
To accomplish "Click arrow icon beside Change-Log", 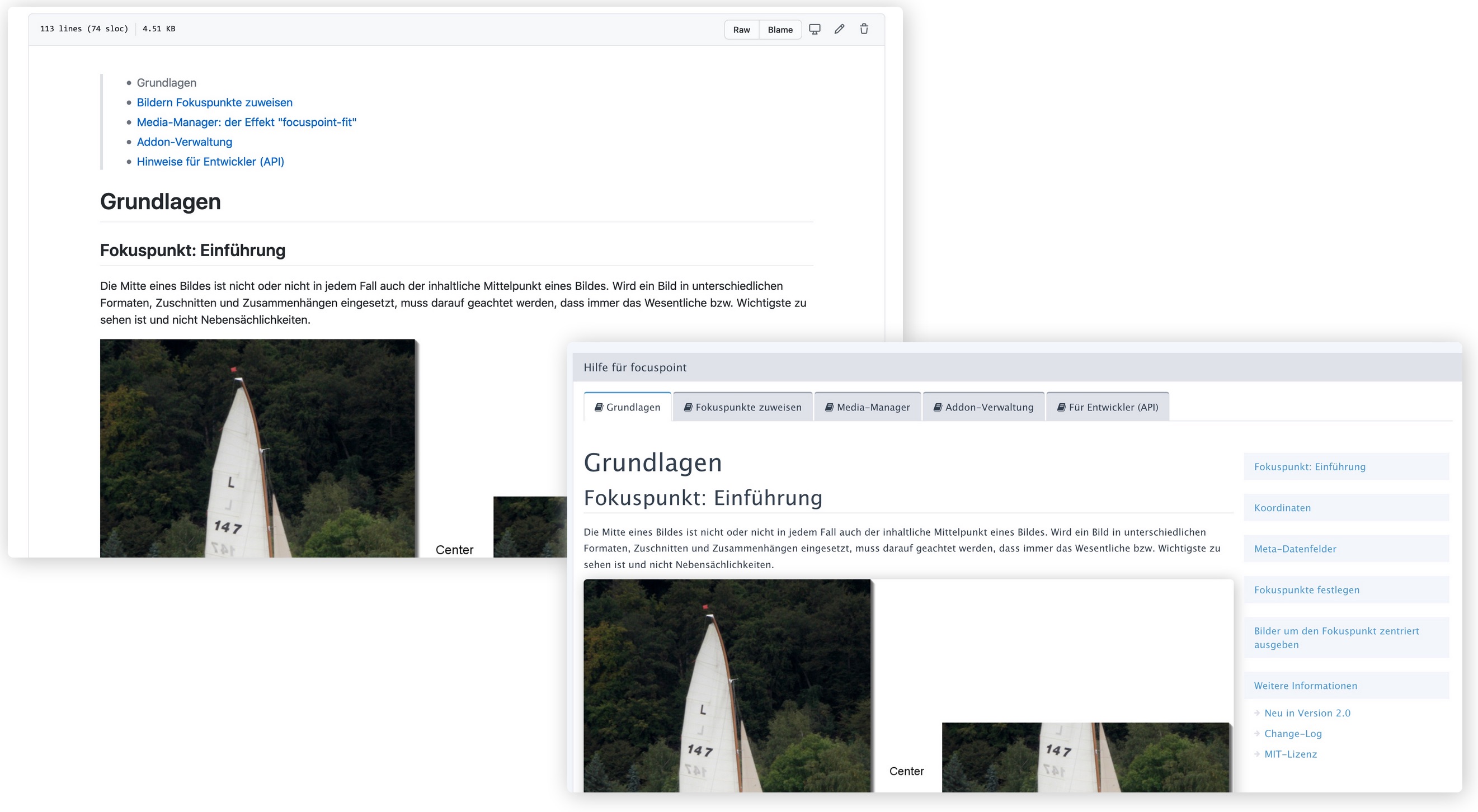I will (1257, 734).
